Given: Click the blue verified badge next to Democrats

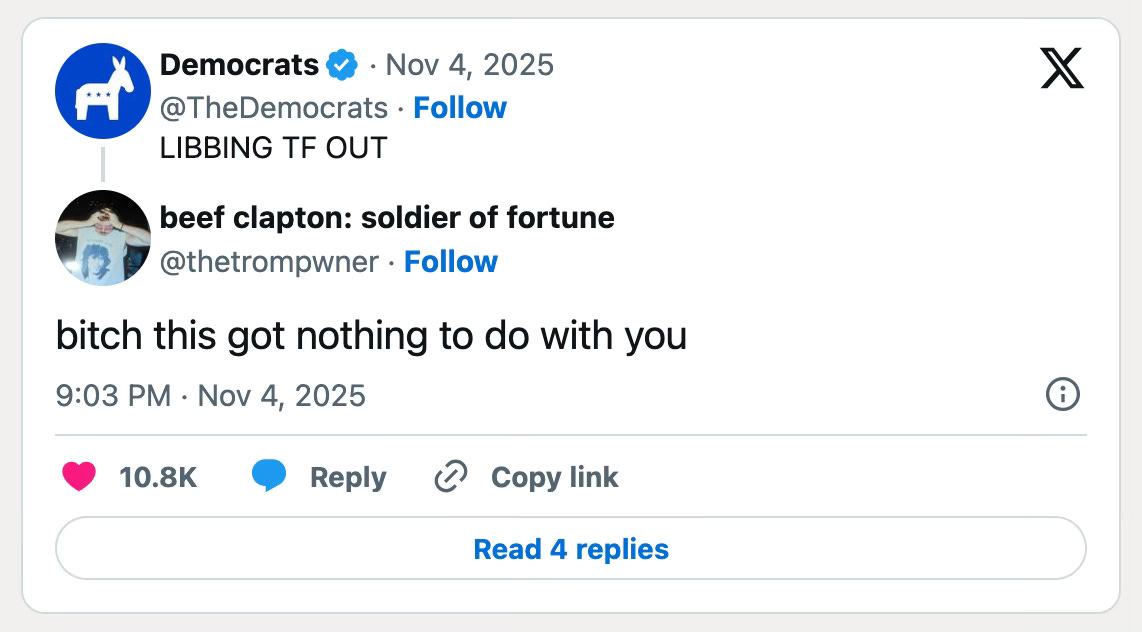Looking at the screenshot, I should coord(338,64).
